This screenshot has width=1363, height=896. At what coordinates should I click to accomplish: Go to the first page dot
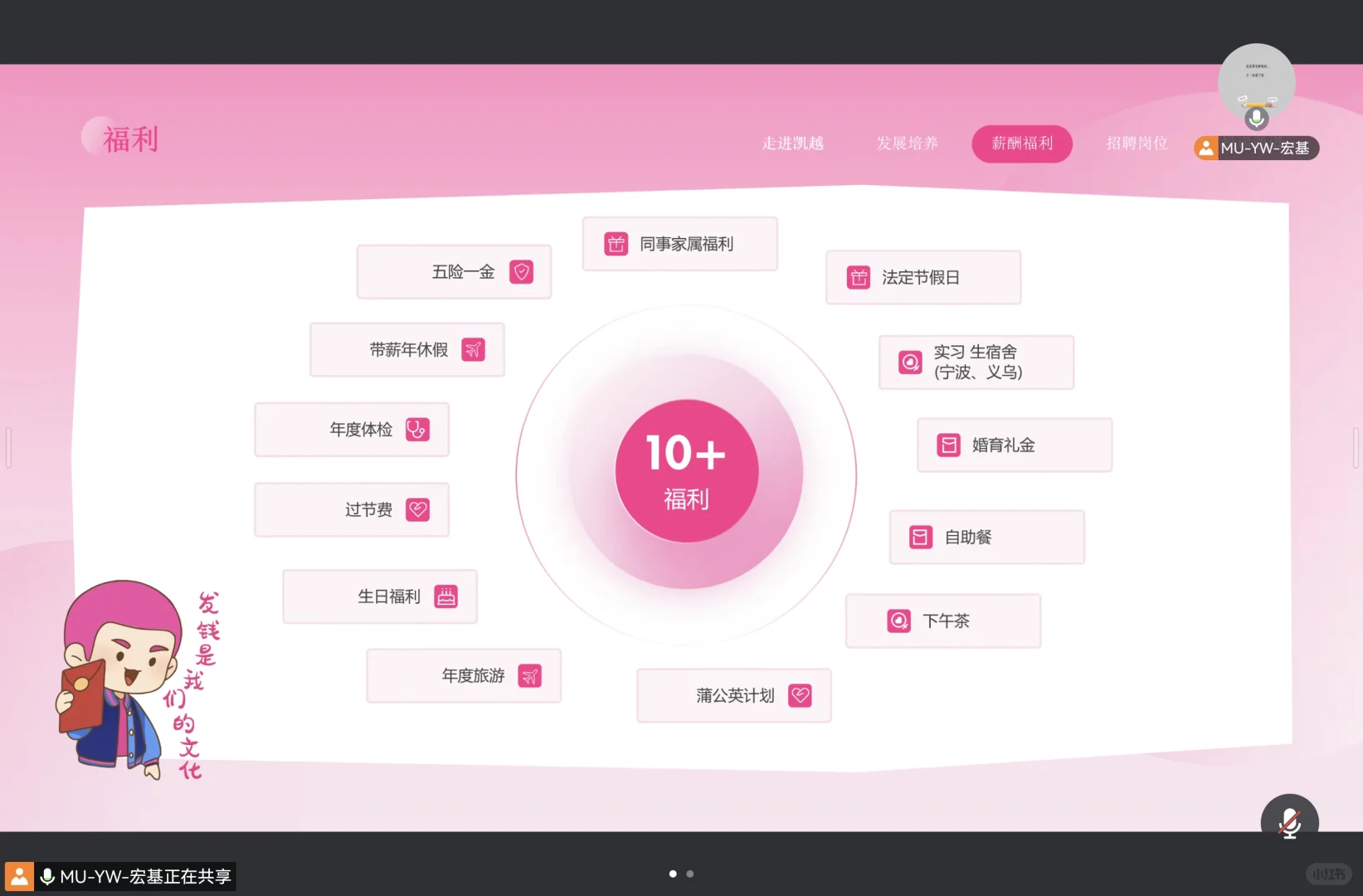[673, 874]
